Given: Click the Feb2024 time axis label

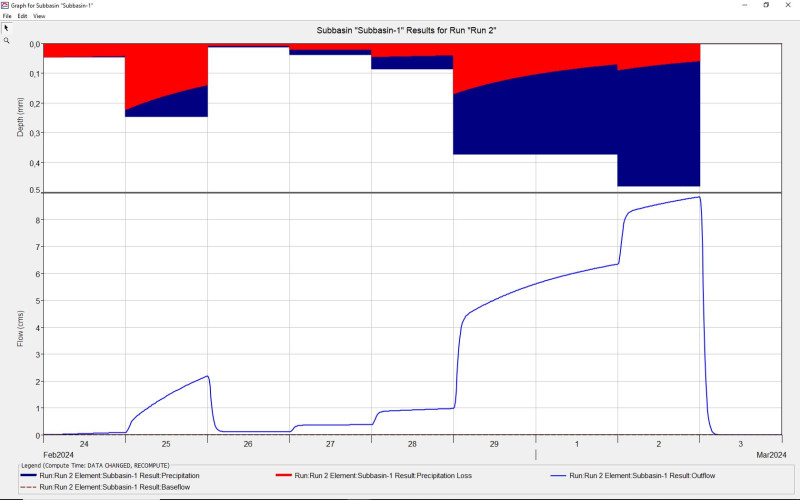Looking at the screenshot, I should 58,454.
